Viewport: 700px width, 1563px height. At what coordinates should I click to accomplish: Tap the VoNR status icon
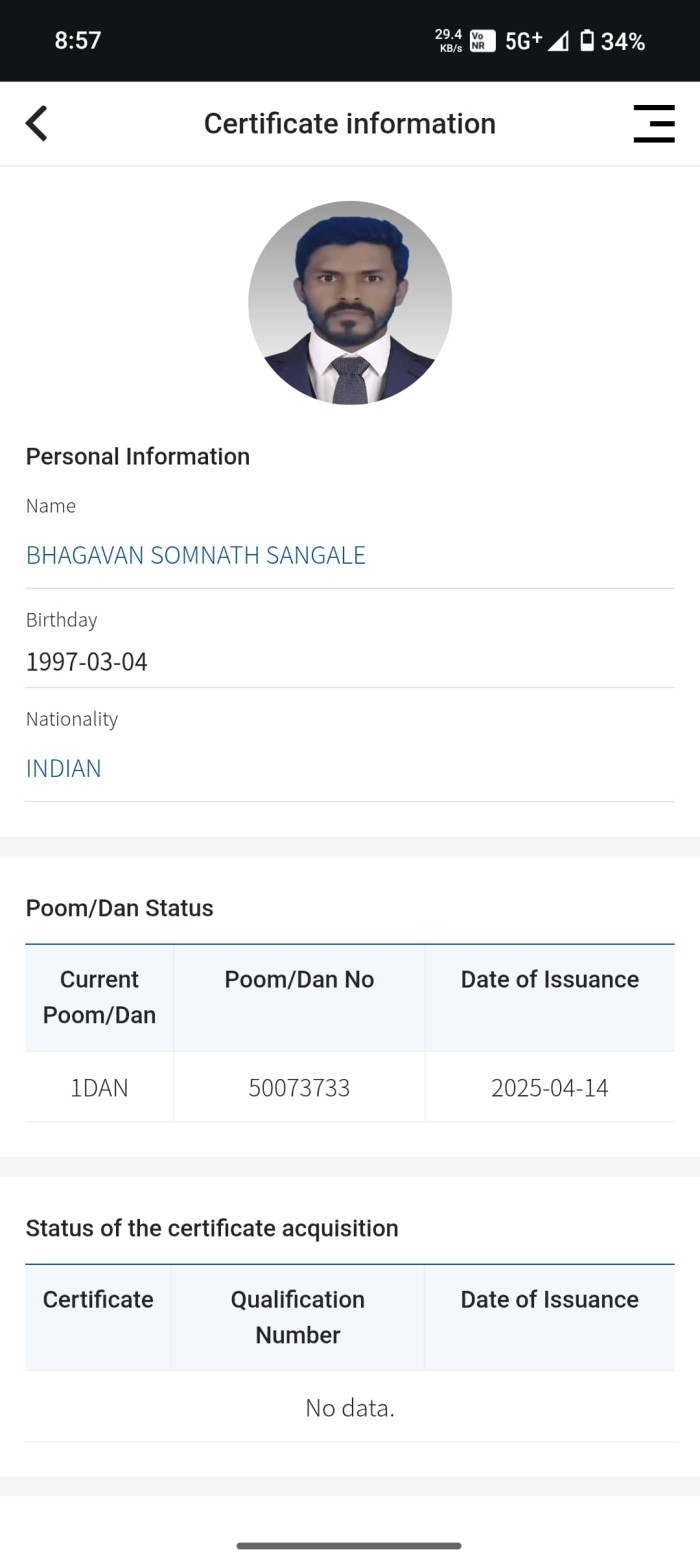482,41
